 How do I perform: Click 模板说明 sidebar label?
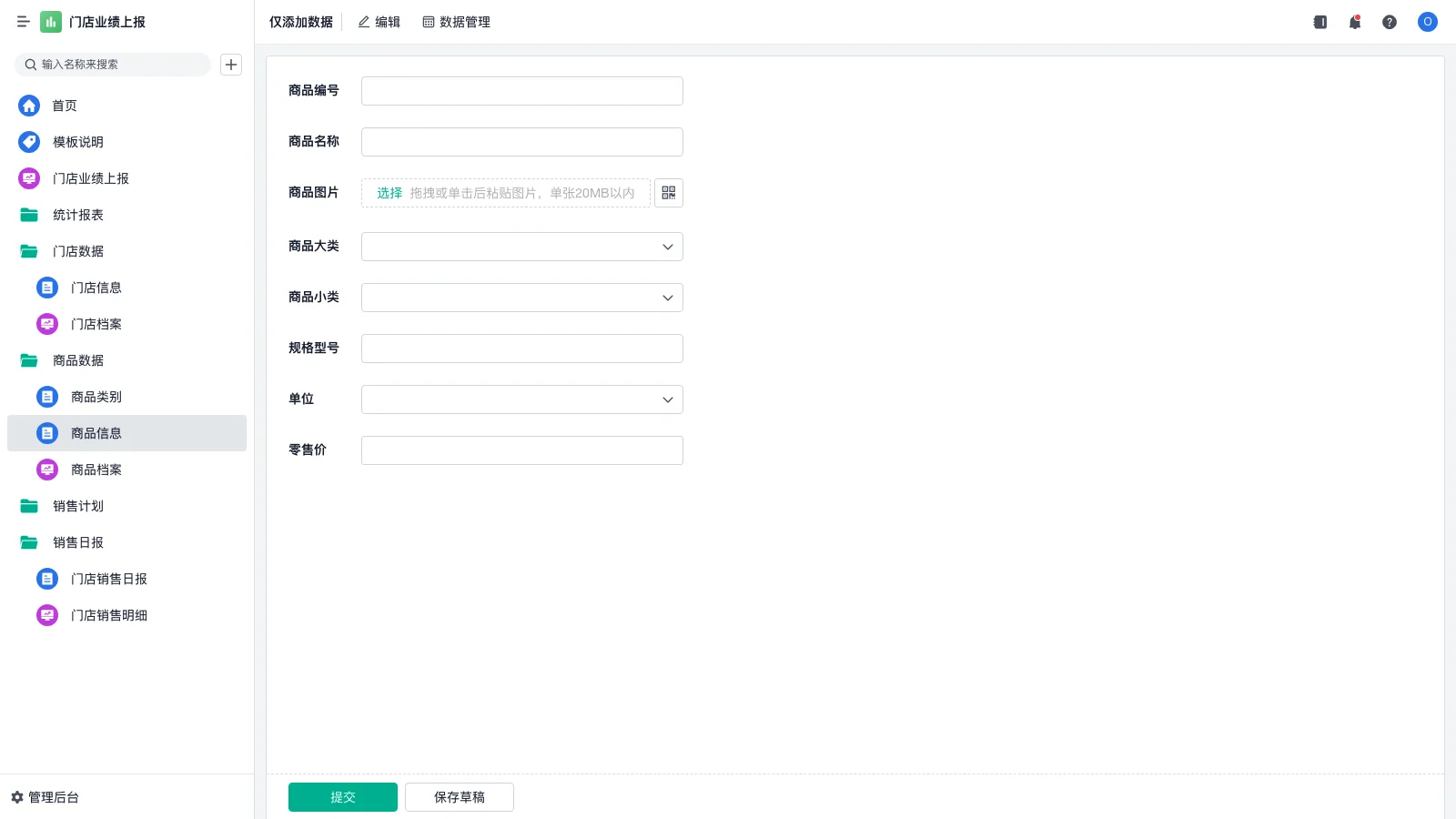78,142
